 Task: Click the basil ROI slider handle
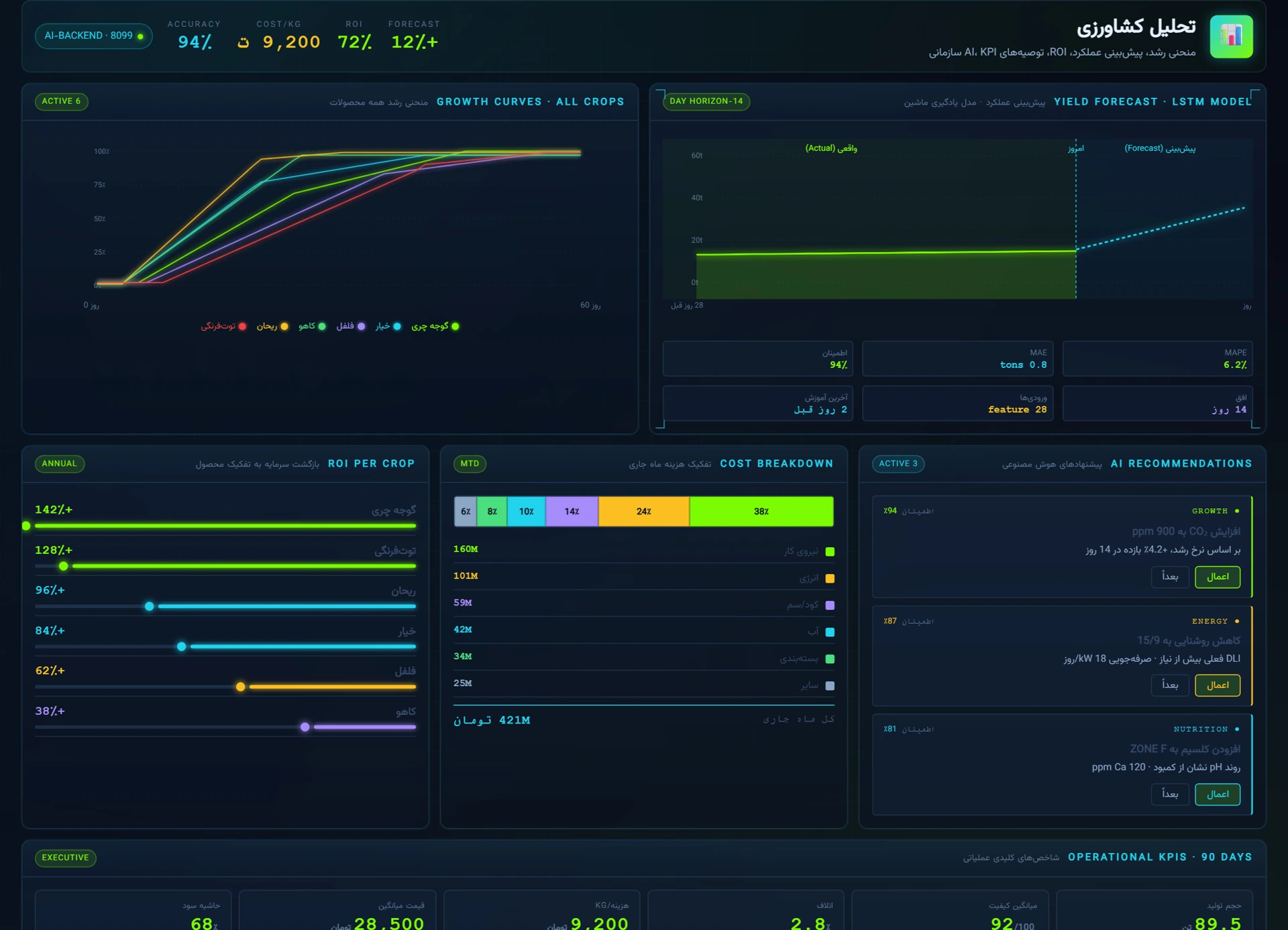[150, 606]
